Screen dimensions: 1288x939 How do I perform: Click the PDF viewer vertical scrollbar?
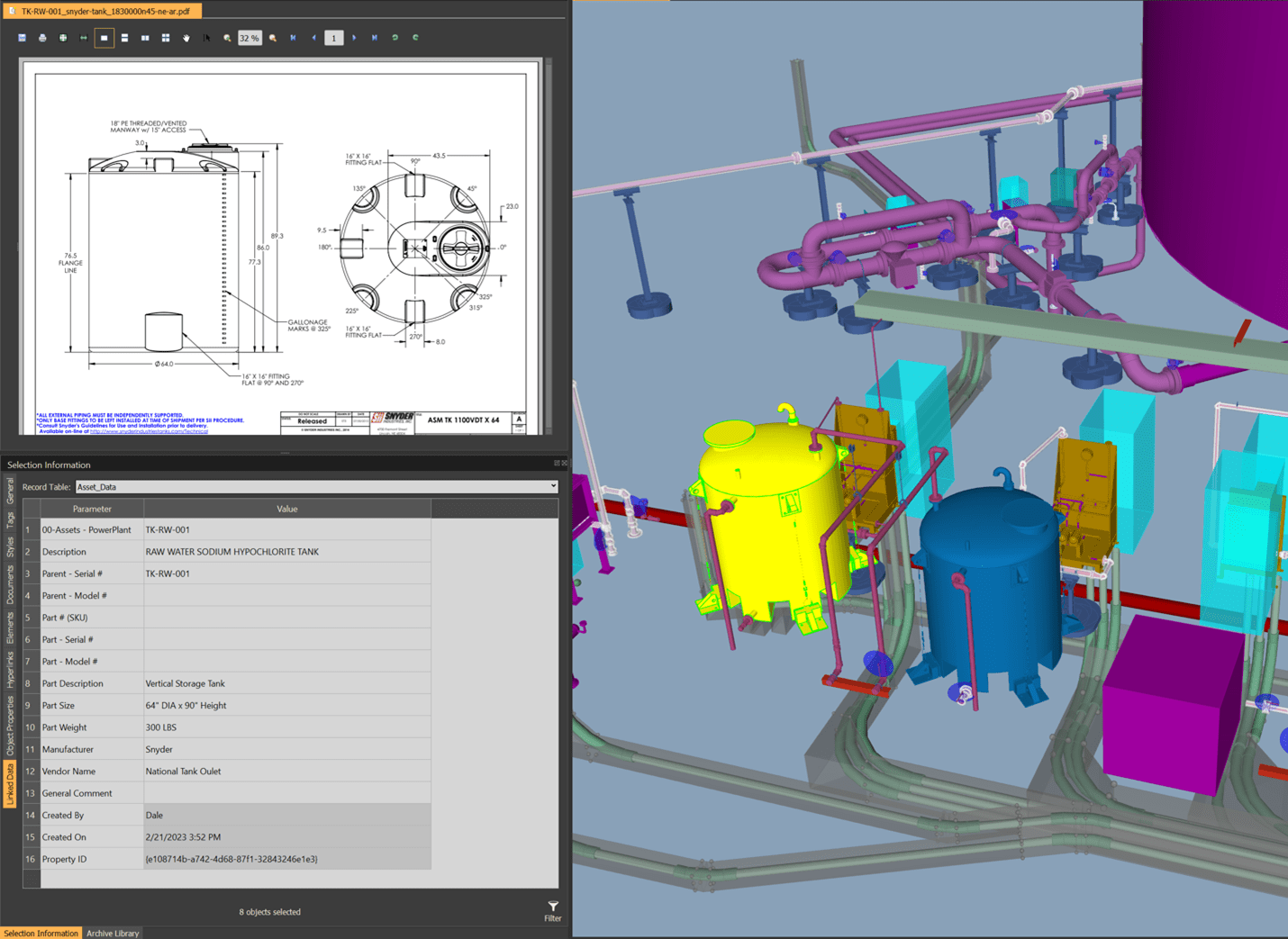pyautogui.click(x=548, y=248)
